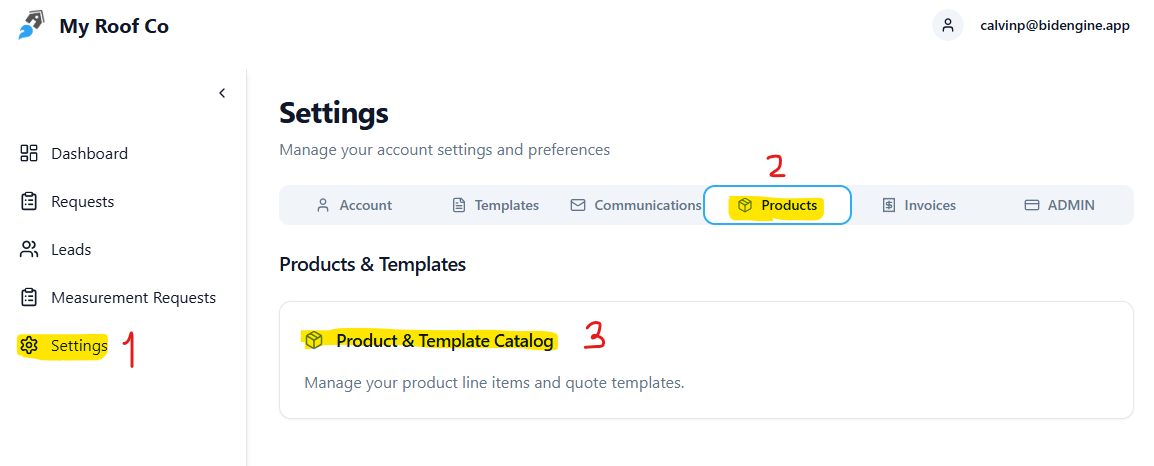
Task: Click the Measurement Requests clipboard icon
Action: 29,297
